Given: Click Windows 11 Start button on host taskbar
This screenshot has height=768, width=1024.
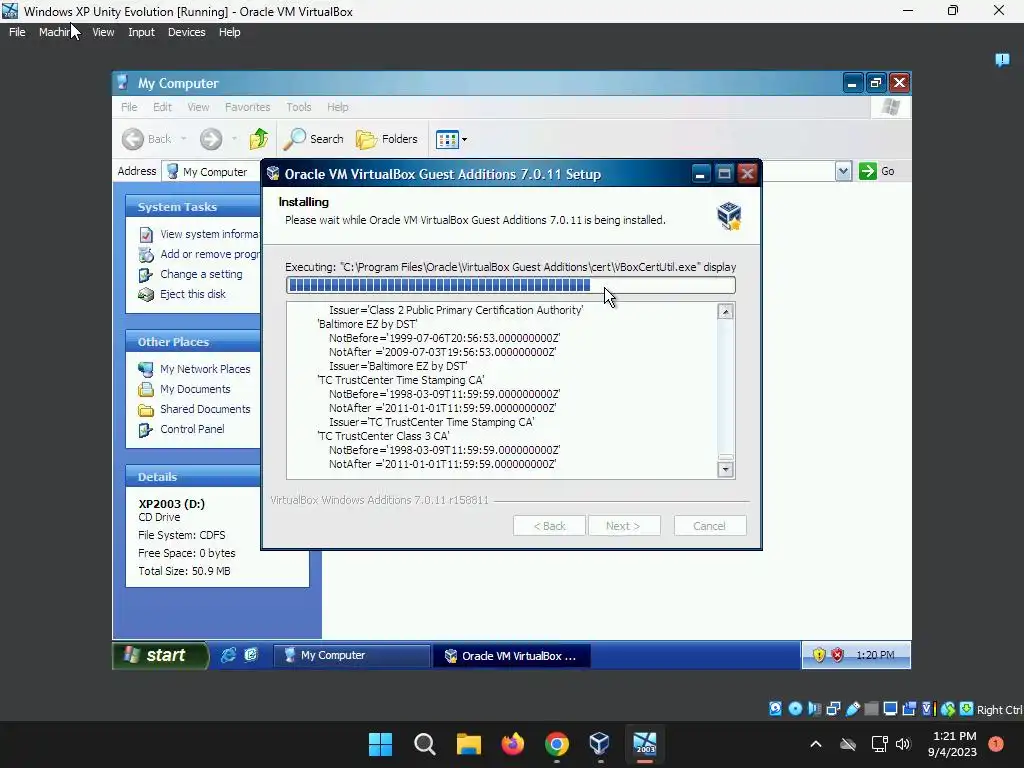Looking at the screenshot, I should [380, 744].
